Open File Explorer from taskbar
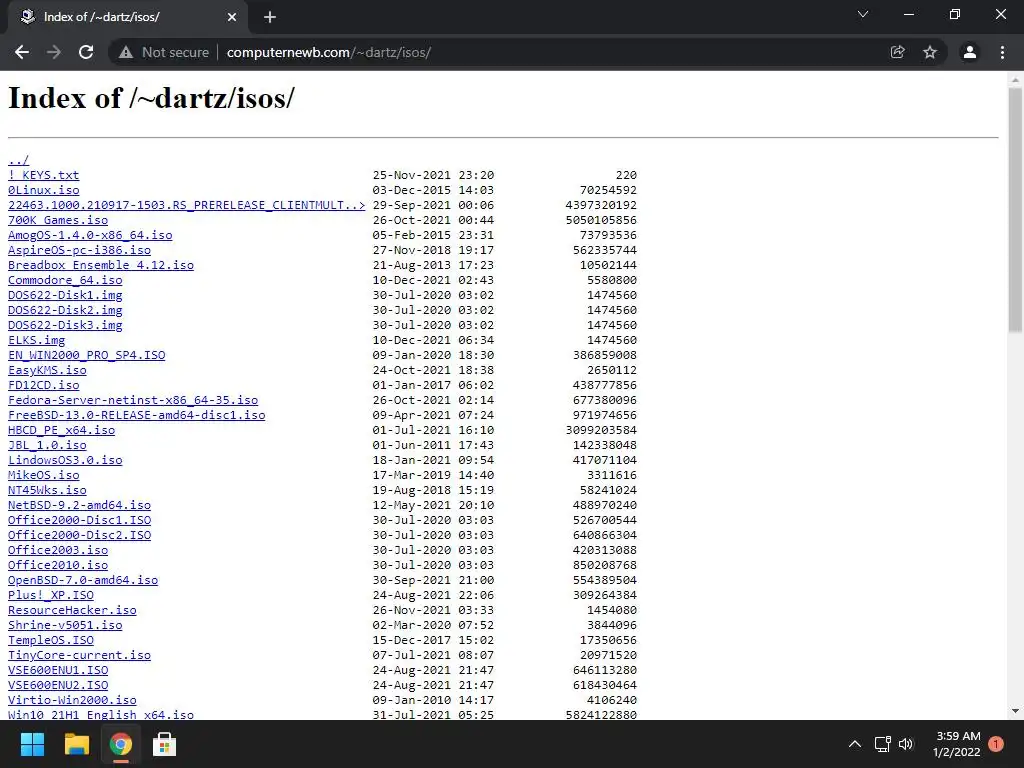 point(76,744)
